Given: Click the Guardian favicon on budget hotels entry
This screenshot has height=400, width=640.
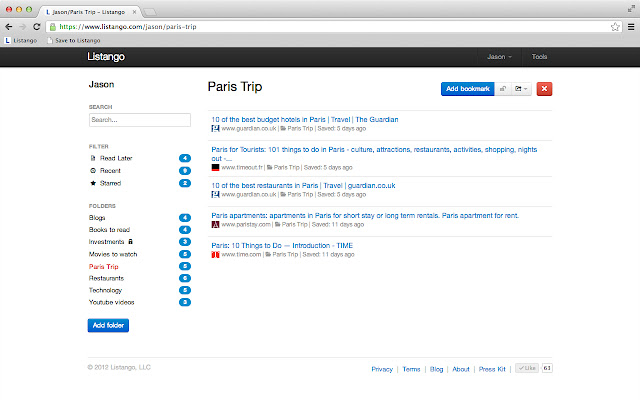Looking at the screenshot, I should (x=216, y=129).
